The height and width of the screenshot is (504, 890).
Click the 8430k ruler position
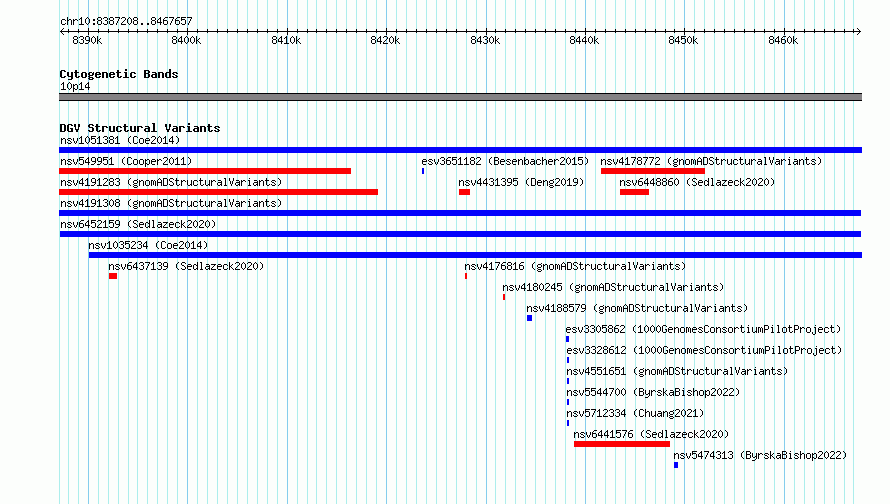[485, 40]
